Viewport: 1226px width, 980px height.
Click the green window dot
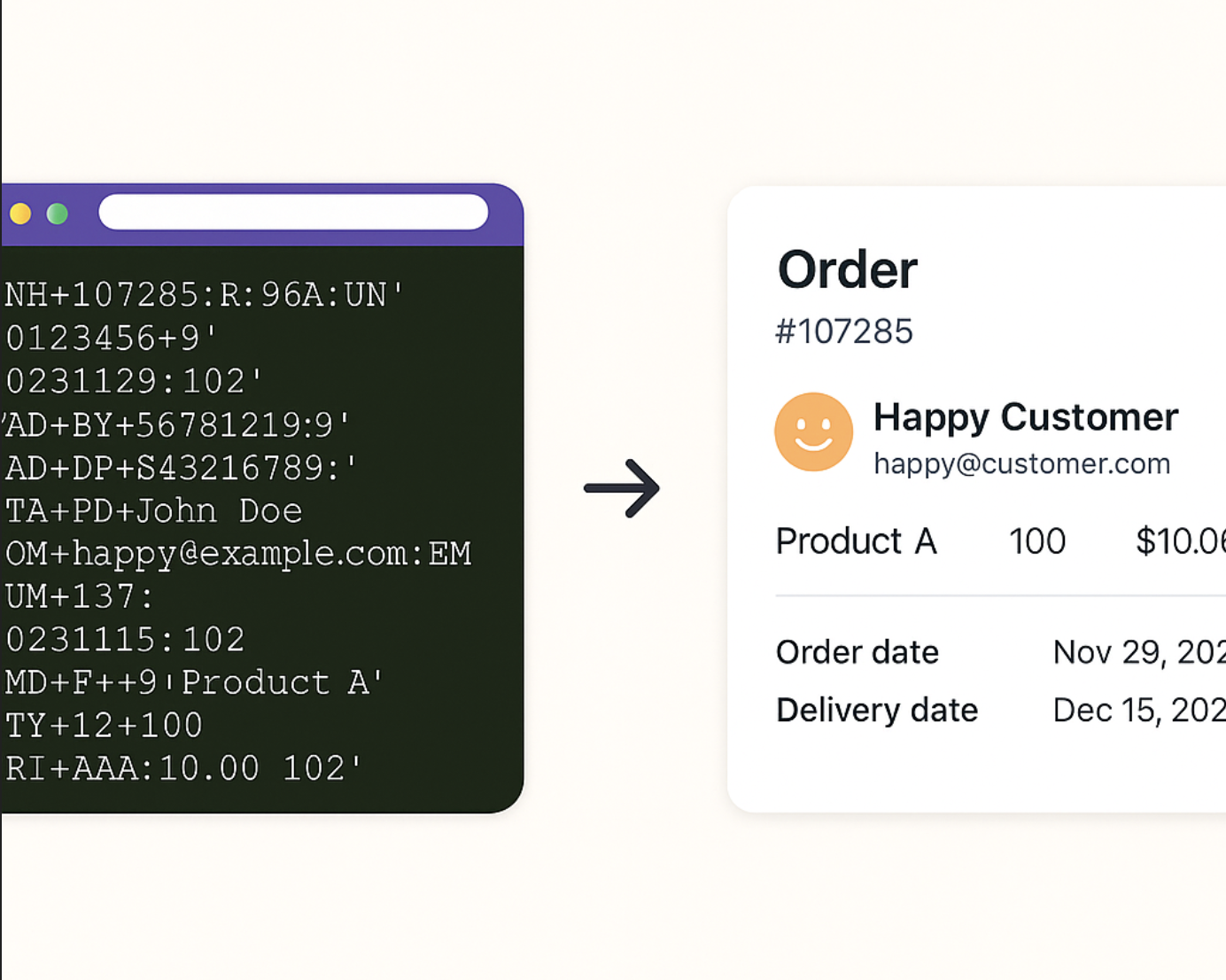pyautogui.click(x=58, y=214)
